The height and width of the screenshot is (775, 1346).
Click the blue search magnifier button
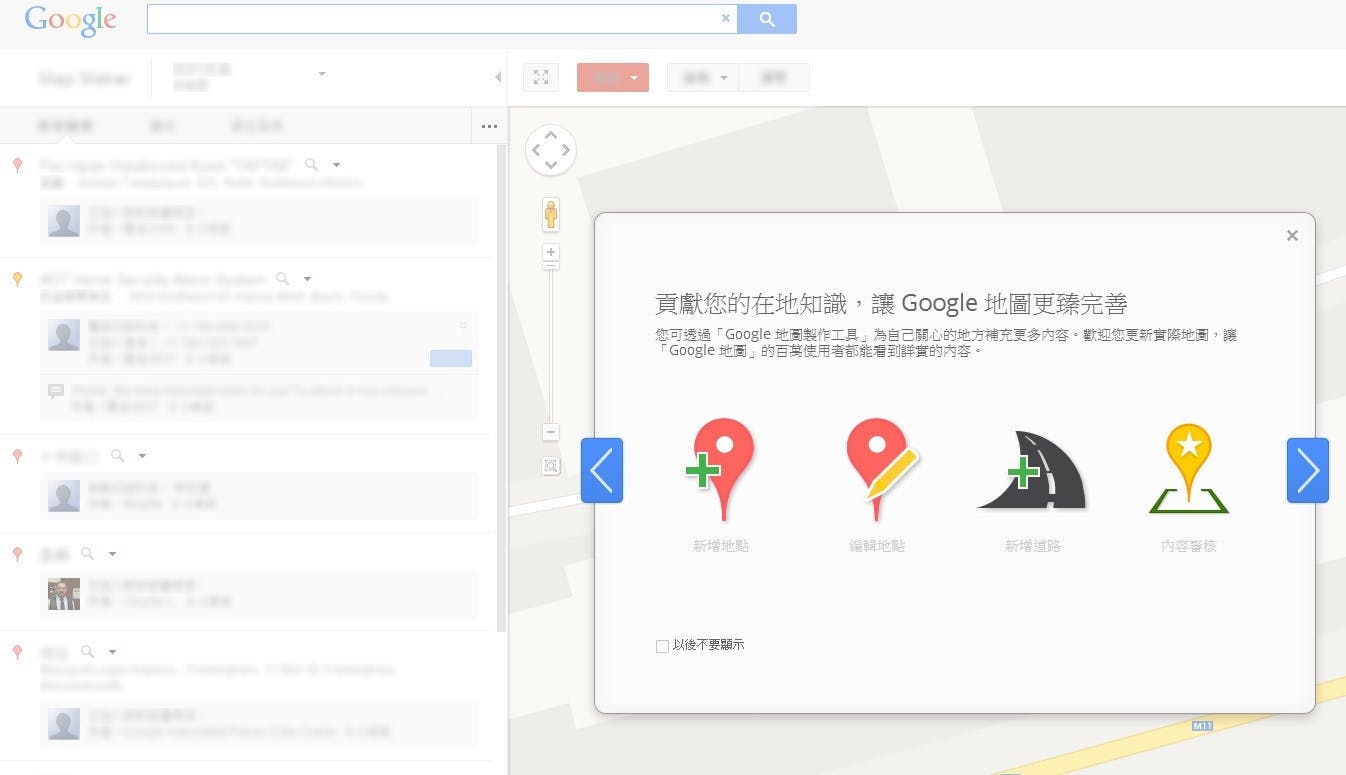coord(767,18)
